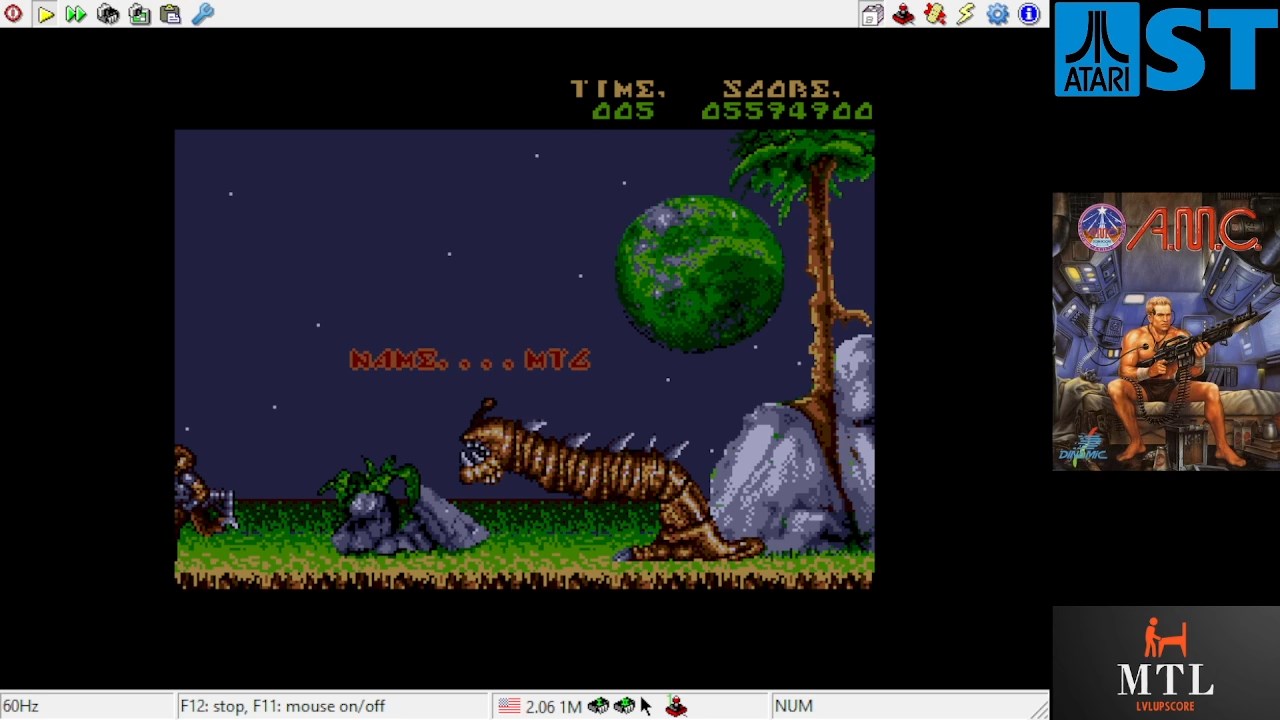Image resolution: width=1280 pixels, height=720 pixels.
Task: Click the A.M.C. game cover thumbnail
Action: [x=1165, y=331]
